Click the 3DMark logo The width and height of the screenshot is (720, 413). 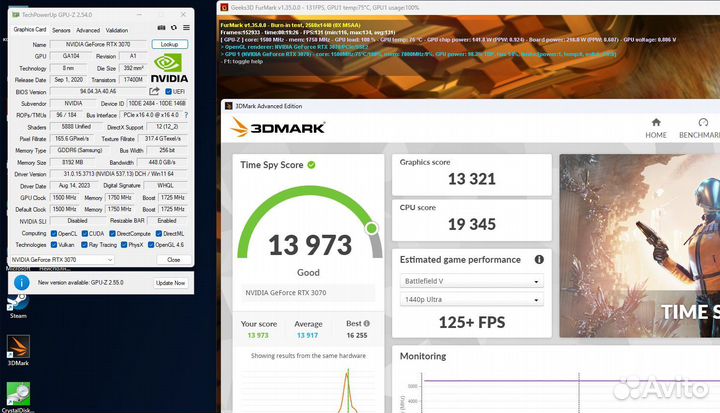click(x=278, y=127)
